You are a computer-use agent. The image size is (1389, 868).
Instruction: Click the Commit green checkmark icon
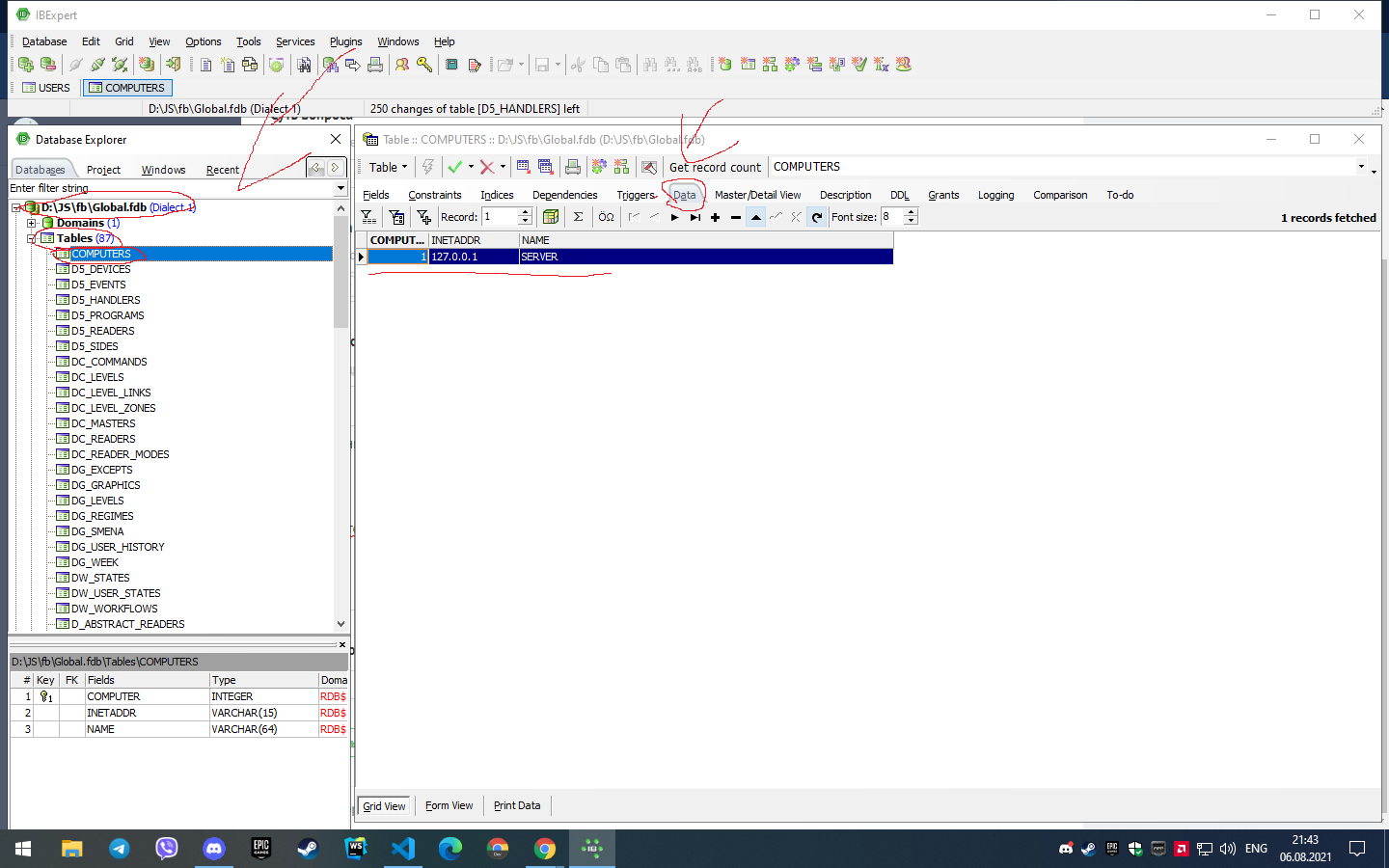tap(455, 167)
